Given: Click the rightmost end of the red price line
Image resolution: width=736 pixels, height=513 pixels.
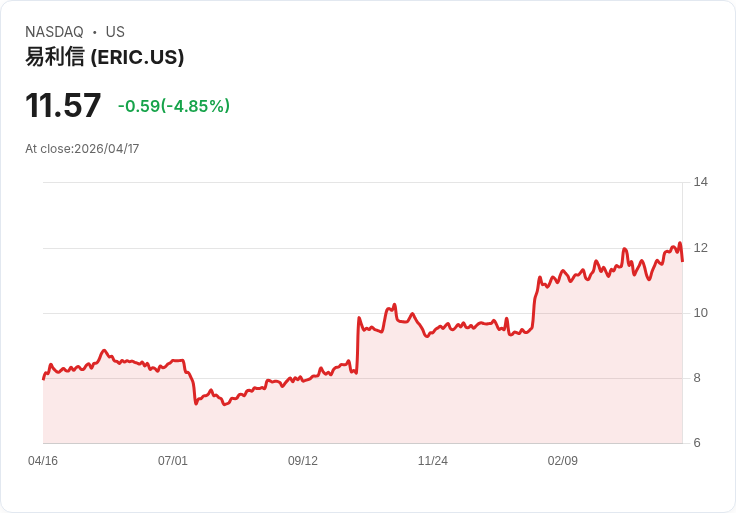Looking at the screenshot, I should tap(682, 260).
